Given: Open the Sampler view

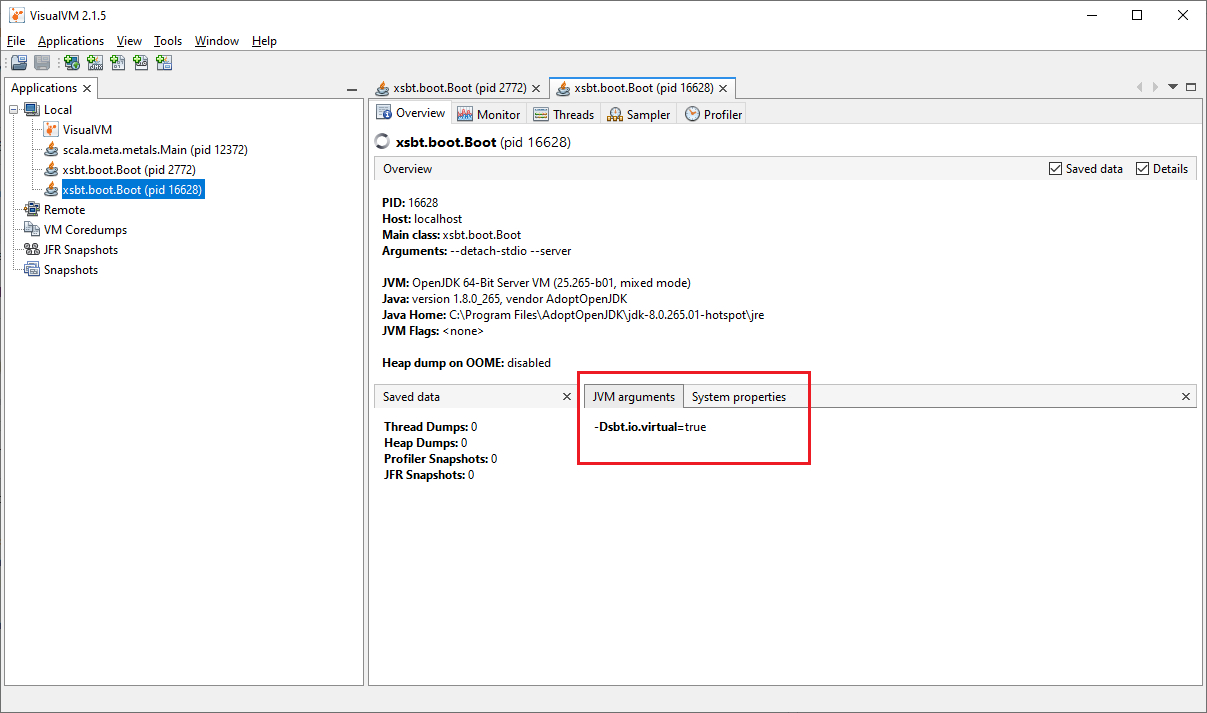Looking at the screenshot, I should coord(639,113).
